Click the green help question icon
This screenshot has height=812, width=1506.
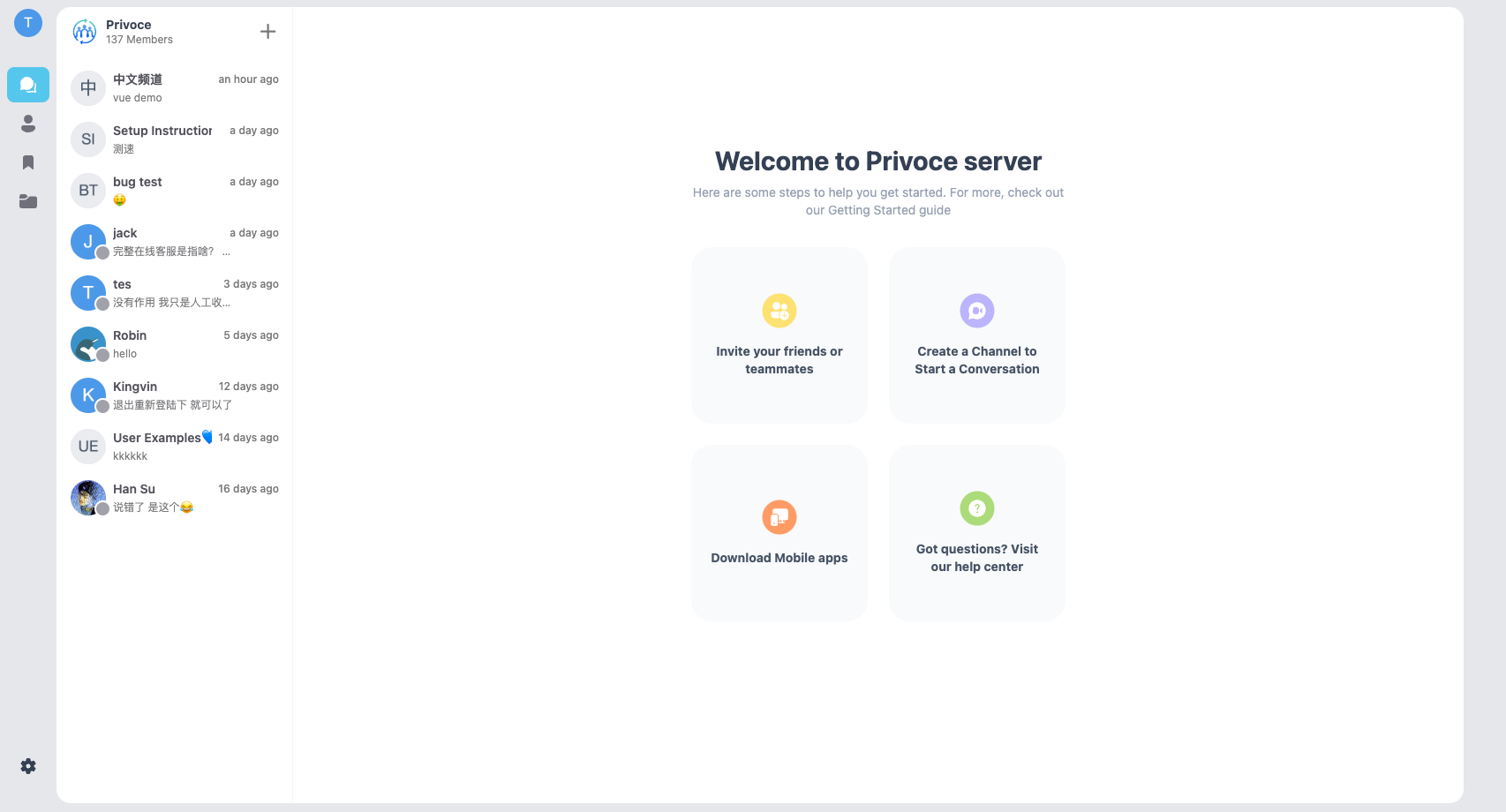(976, 508)
